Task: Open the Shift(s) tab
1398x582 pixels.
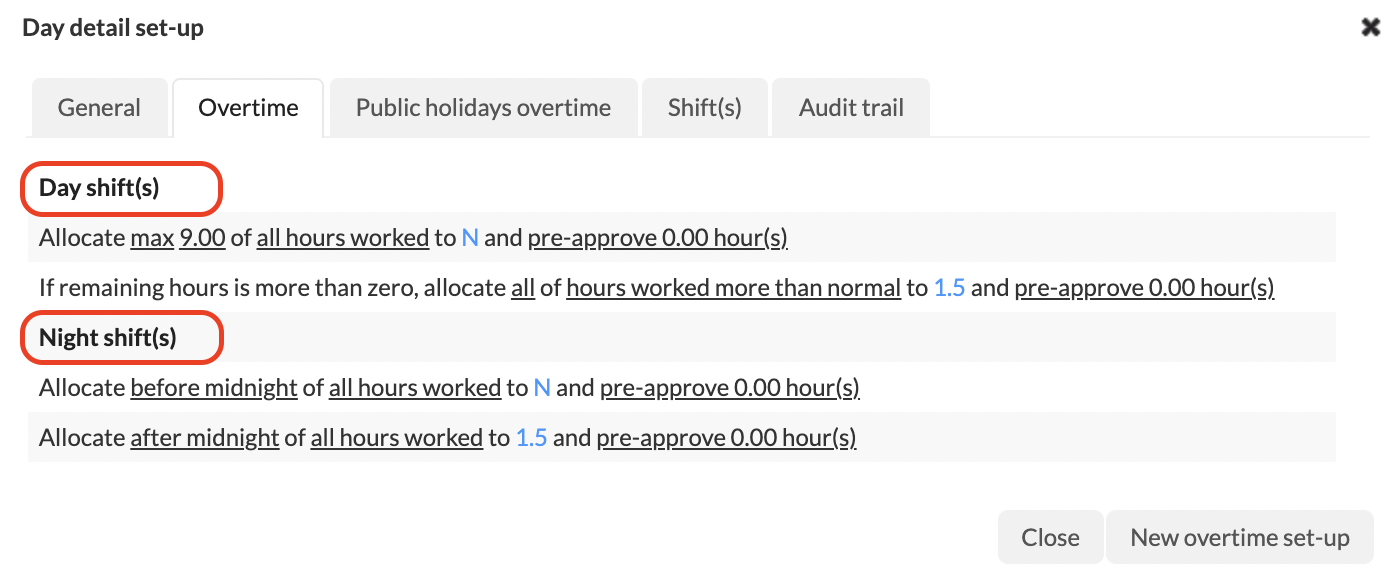Action: click(704, 108)
